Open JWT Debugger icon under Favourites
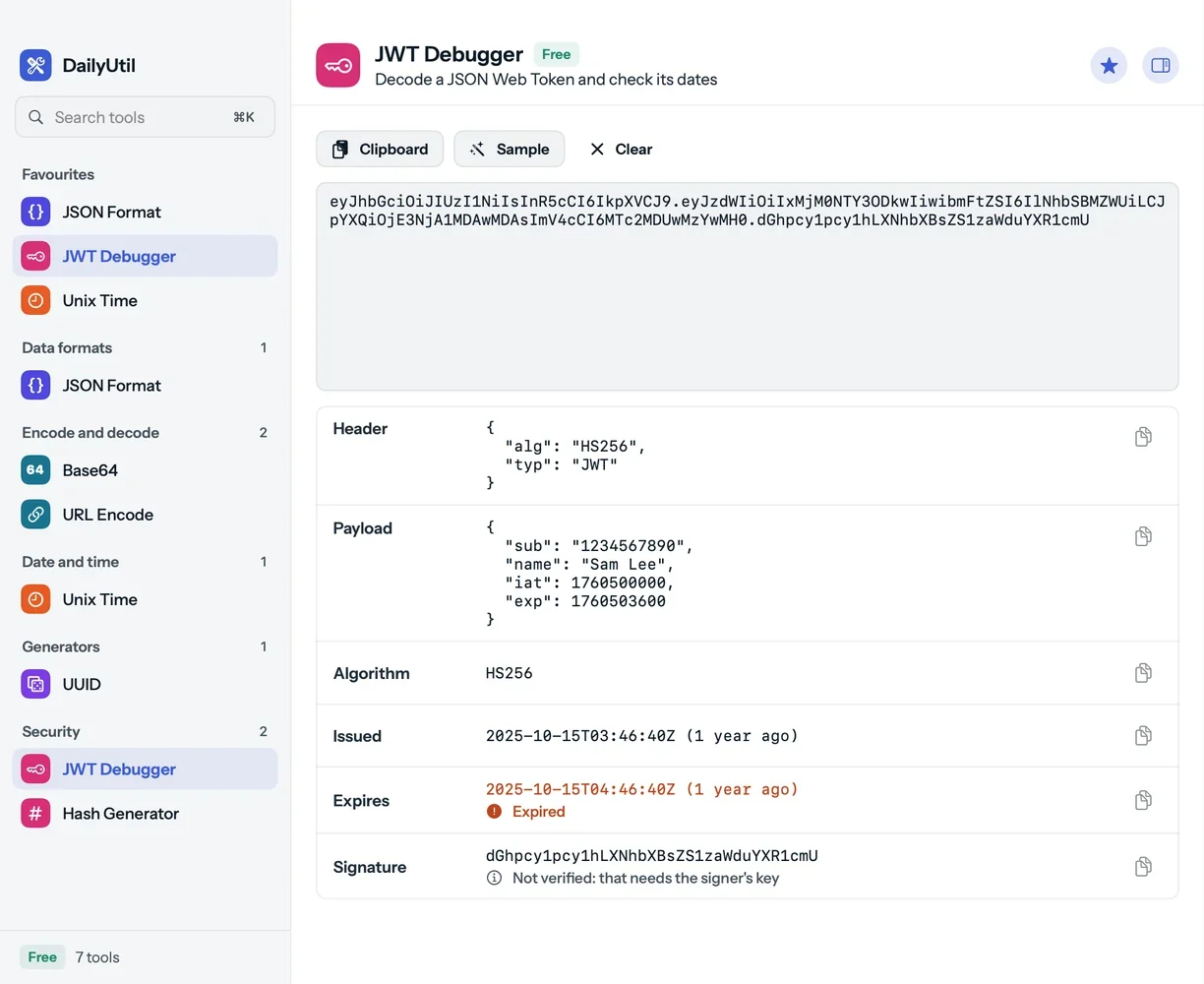This screenshot has height=984, width=1204. coord(35,256)
